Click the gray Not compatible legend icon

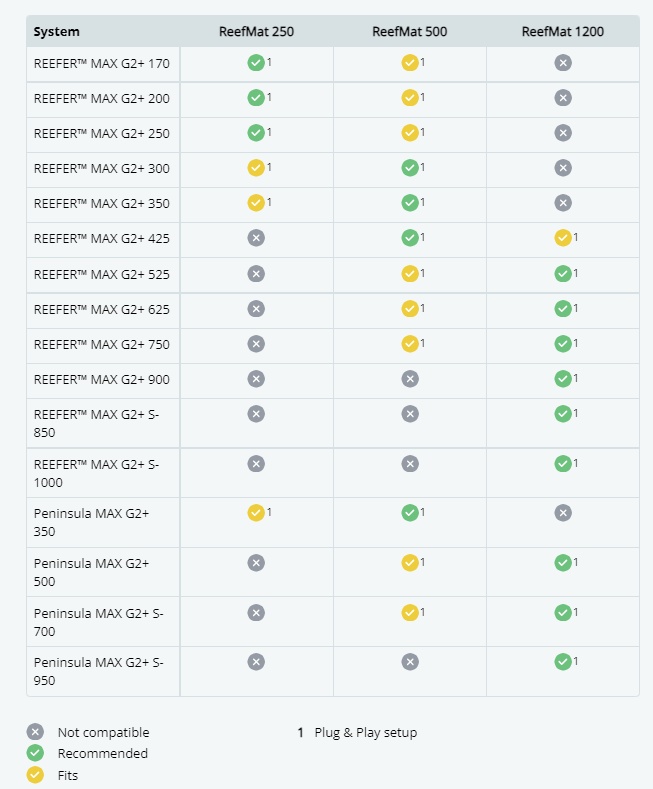pyautogui.click(x=36, y=732)
